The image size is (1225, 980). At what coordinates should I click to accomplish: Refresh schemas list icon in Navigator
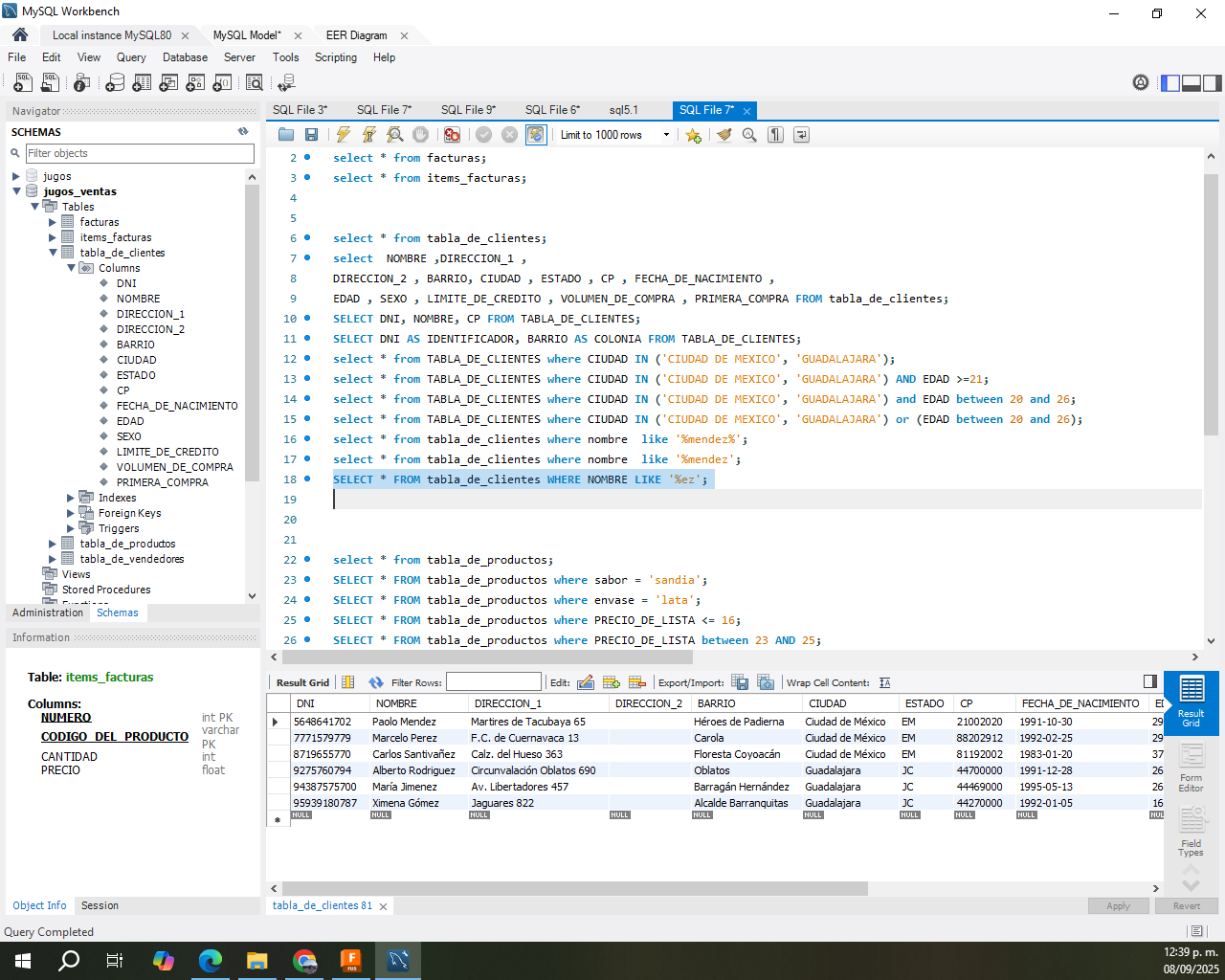(243, 132)
